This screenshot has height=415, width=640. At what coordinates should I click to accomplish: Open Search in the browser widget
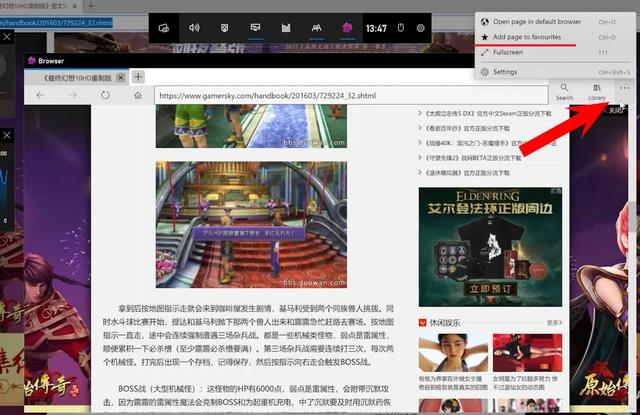point(564,91)
